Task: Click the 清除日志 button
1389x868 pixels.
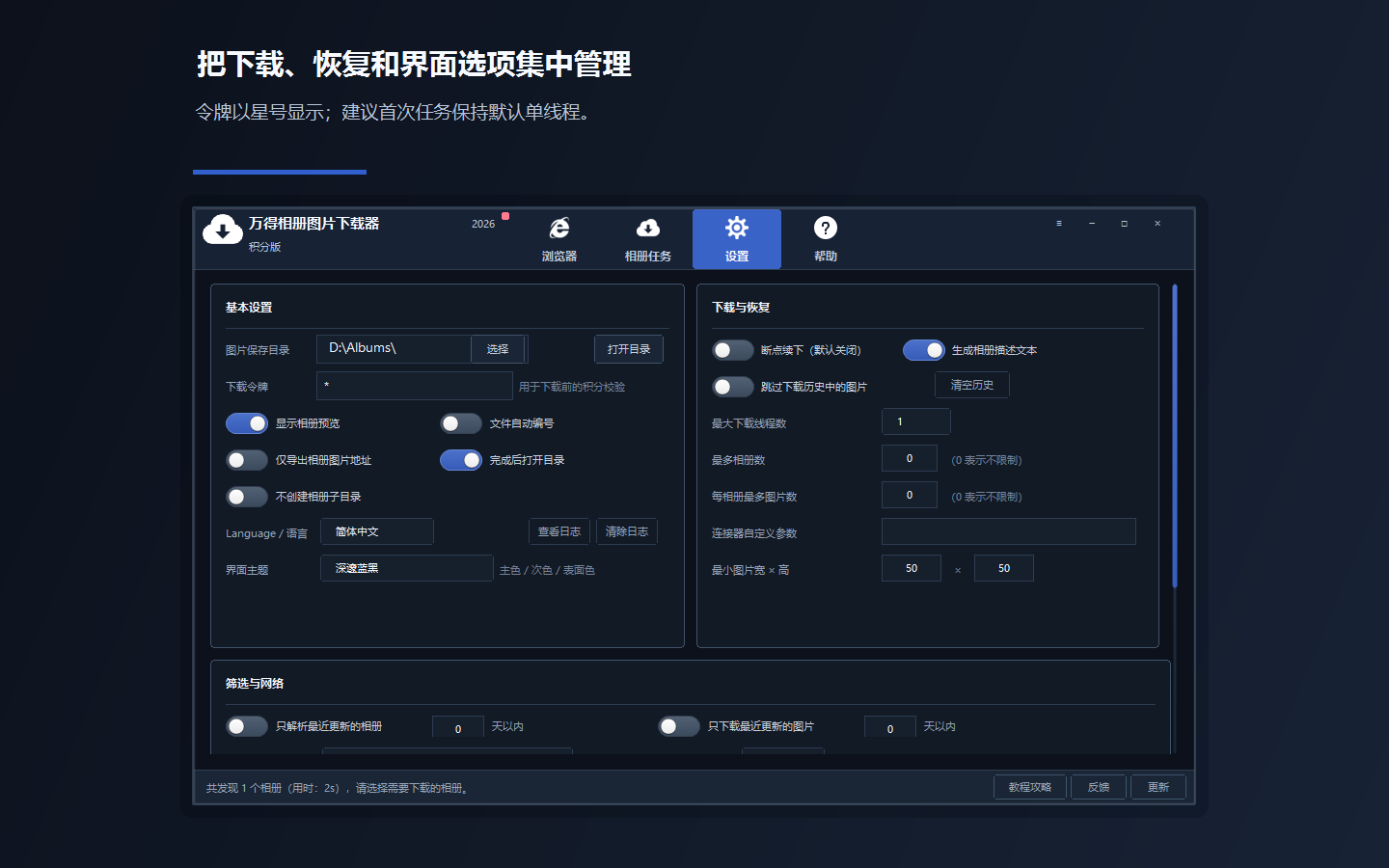Action: [x=627, y=531]
